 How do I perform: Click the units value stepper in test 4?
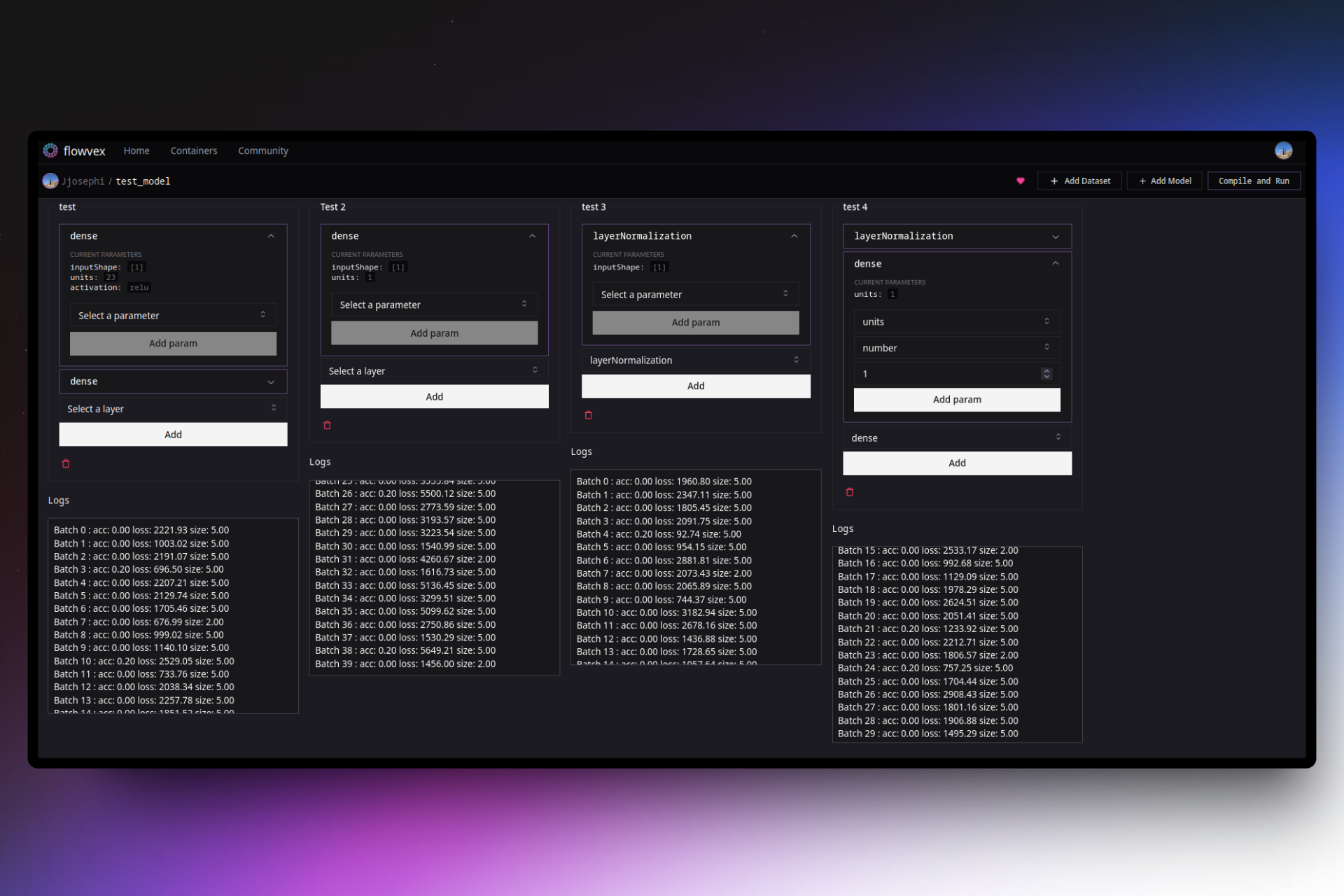coord(1046,374)
